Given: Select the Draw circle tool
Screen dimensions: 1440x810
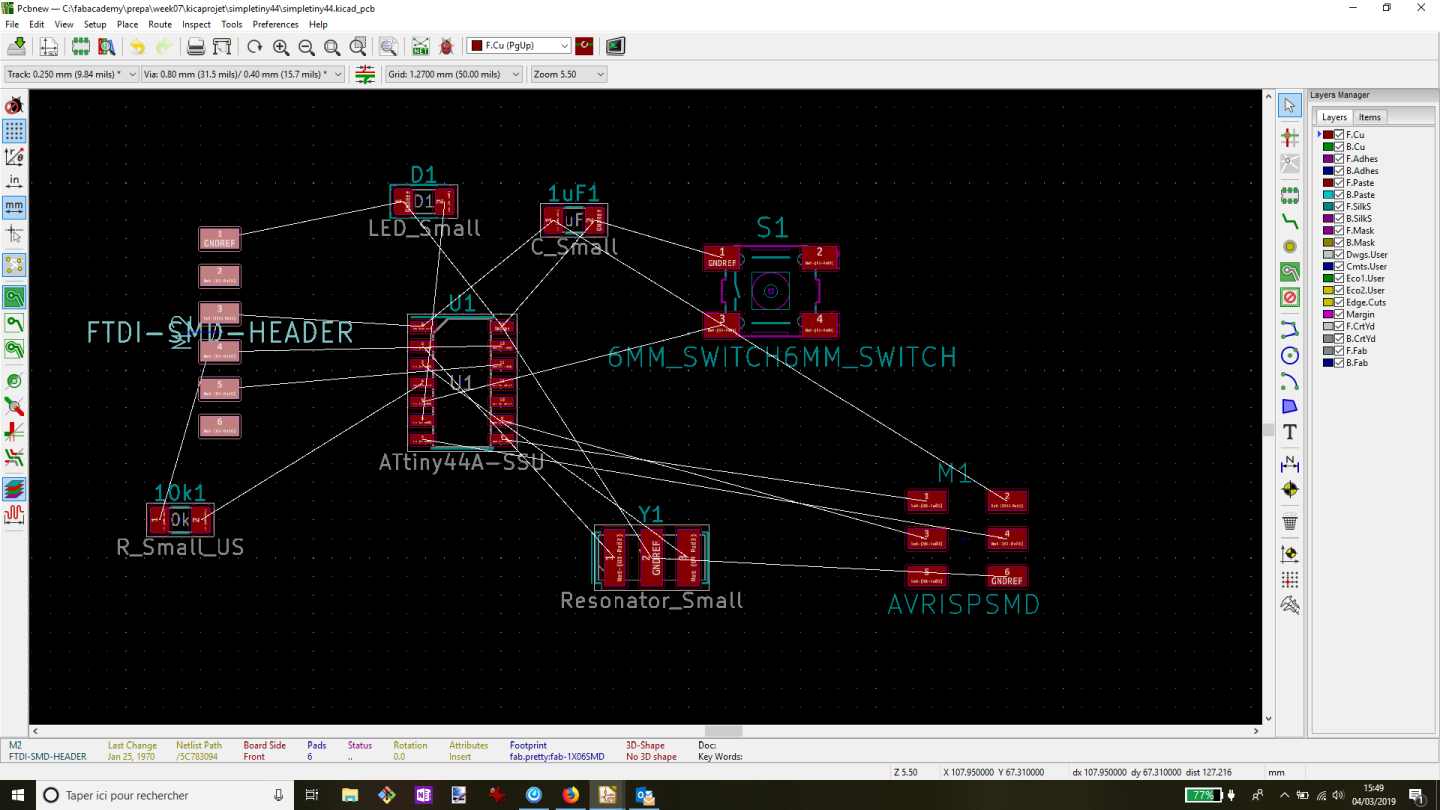Looking at the screenshot, I should (x=1290, y=355).
